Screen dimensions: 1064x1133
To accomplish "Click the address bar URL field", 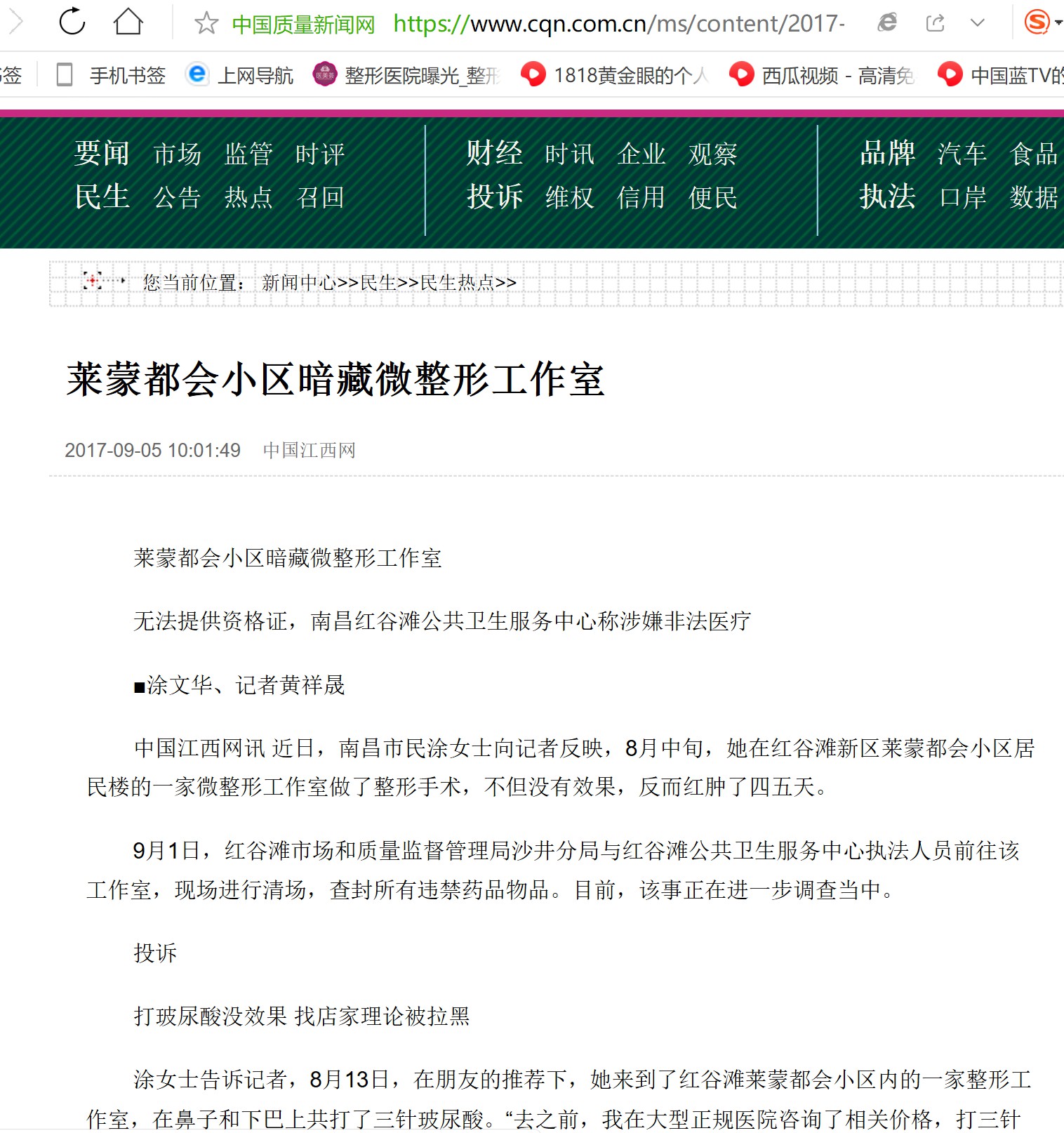I will (618, 24).
